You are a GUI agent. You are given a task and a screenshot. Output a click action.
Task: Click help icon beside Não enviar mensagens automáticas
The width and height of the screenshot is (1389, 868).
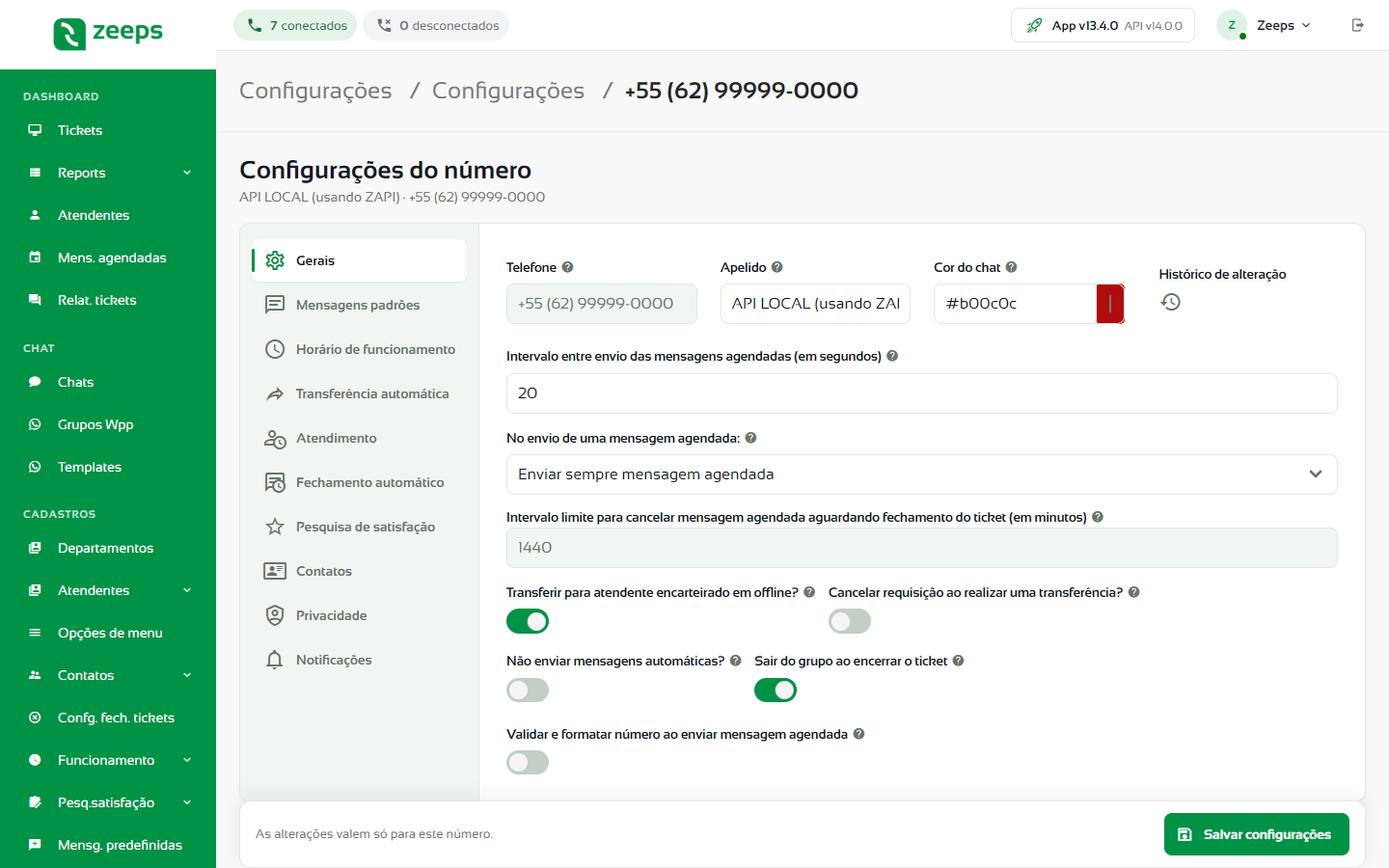(735, 661)
